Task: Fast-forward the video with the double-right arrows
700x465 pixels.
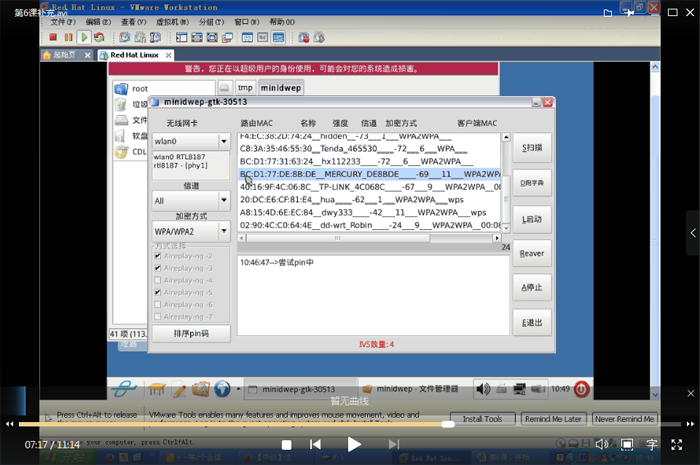Action: click(x=690, y=424)
